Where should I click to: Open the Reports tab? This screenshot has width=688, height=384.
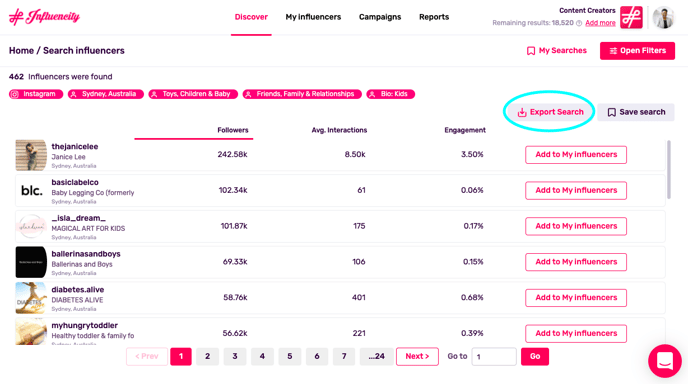click(434, 17)
